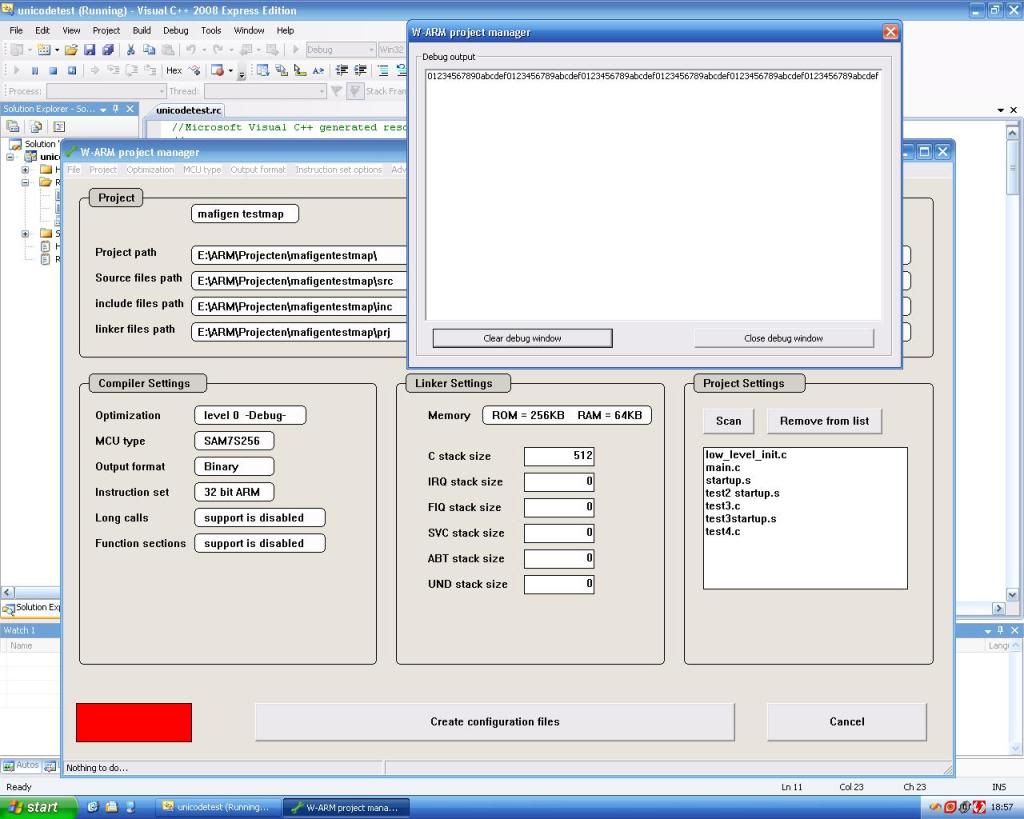Click the Solution Explorer pin icon

pyautogui.click(x=116, y=109)
